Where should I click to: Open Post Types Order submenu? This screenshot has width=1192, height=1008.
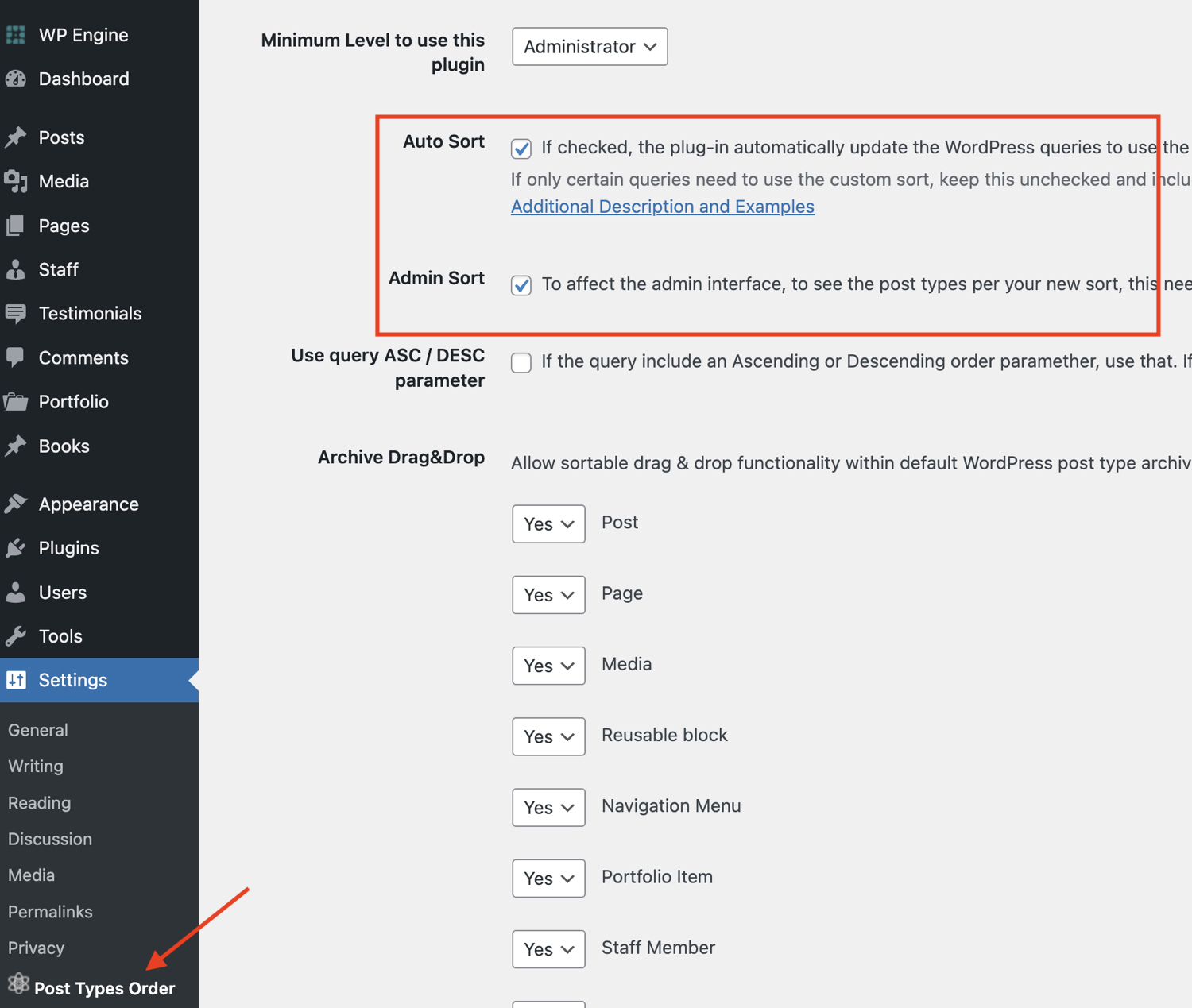[x=104, y=988]
